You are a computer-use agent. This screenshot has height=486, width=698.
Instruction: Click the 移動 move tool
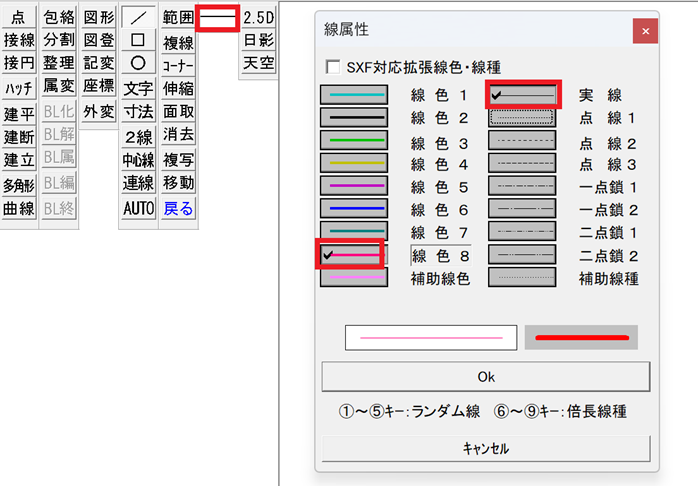(x=178, y=183)
